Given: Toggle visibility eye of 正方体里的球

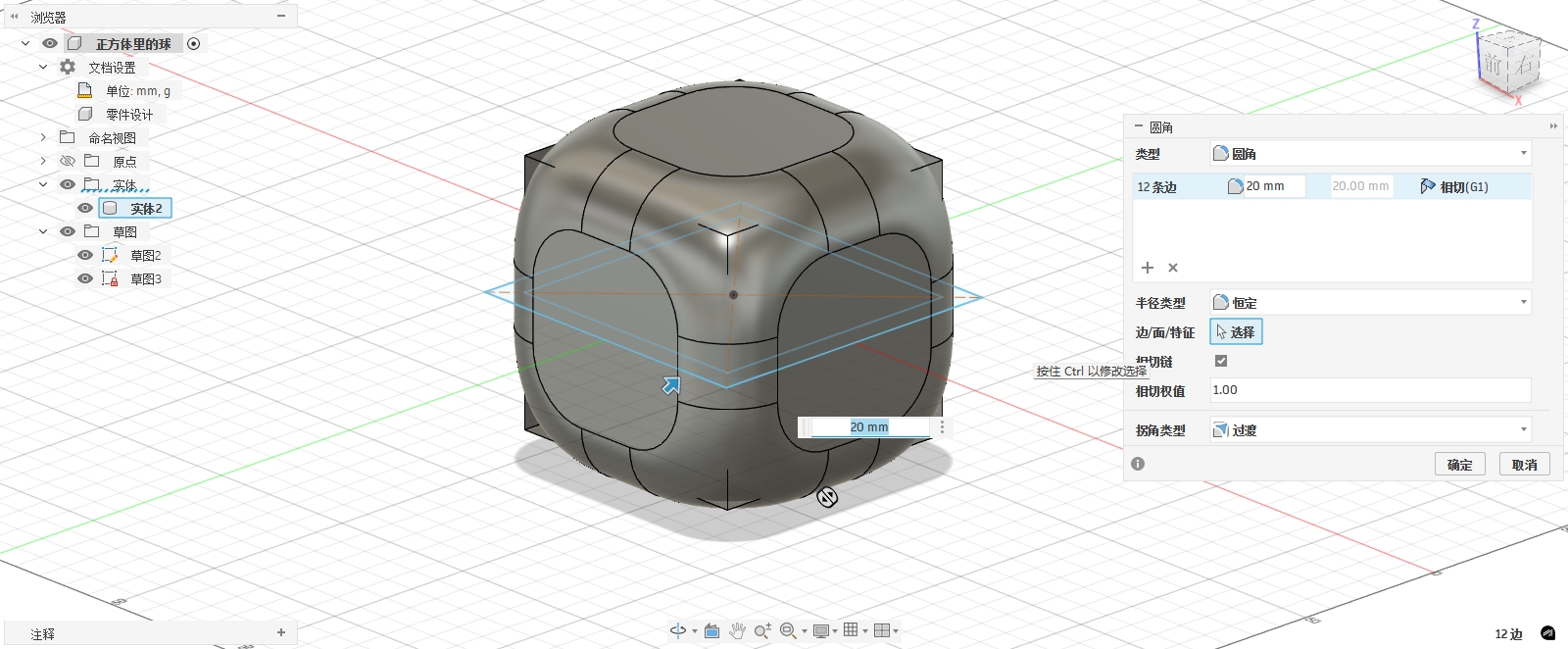Looking at the screenshot, I should point(50,43).
